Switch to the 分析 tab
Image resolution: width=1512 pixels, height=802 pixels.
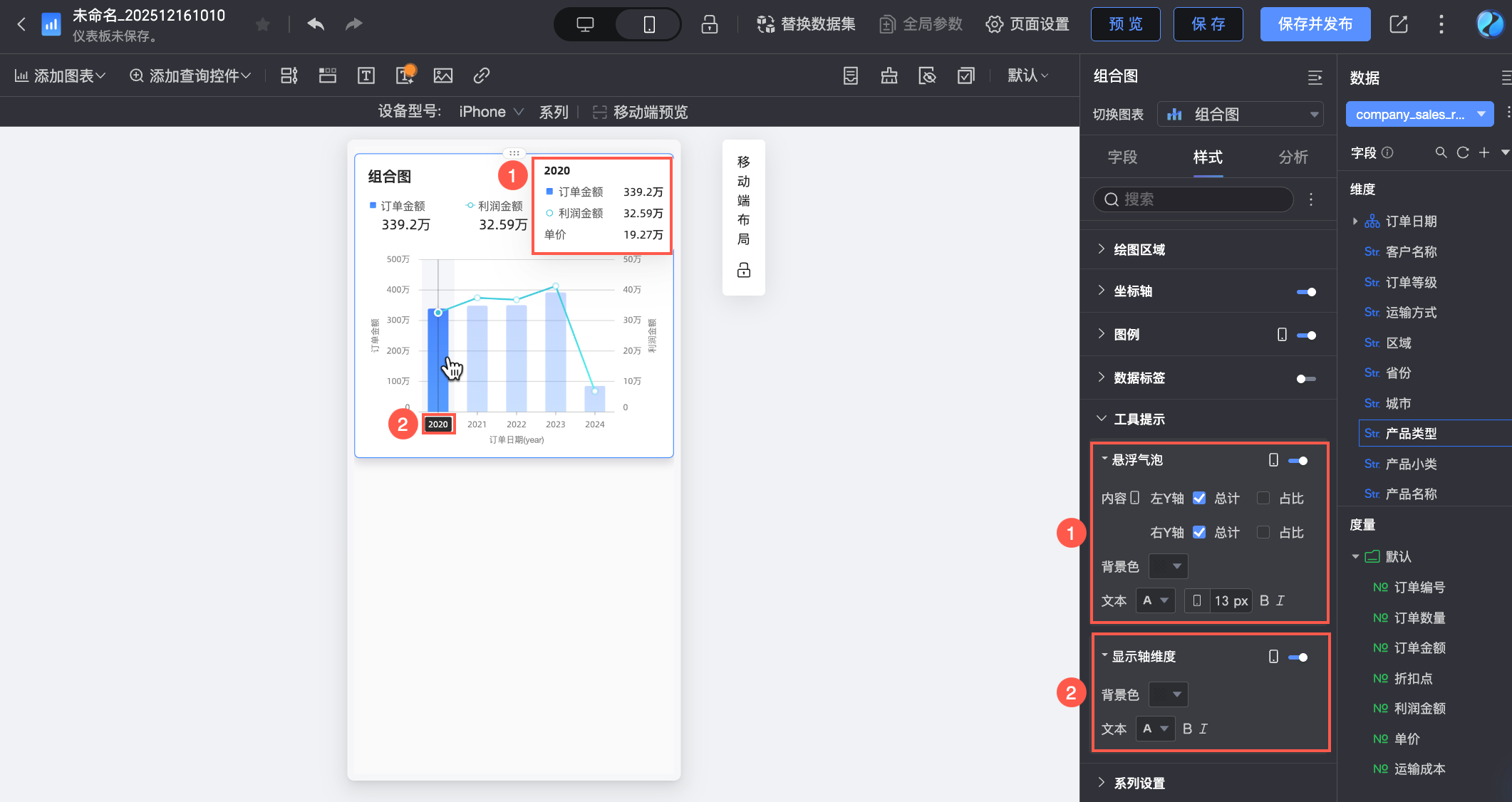tap(1293, 157)
